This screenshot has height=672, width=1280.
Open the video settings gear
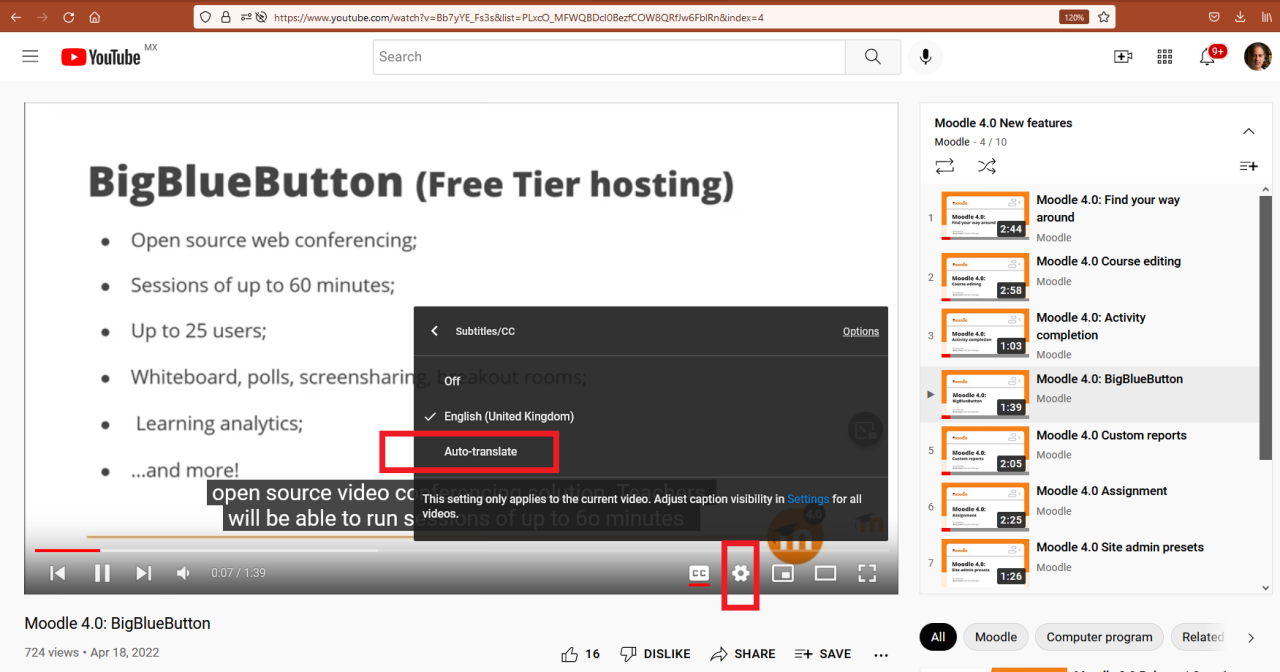(x=740, y=573)
